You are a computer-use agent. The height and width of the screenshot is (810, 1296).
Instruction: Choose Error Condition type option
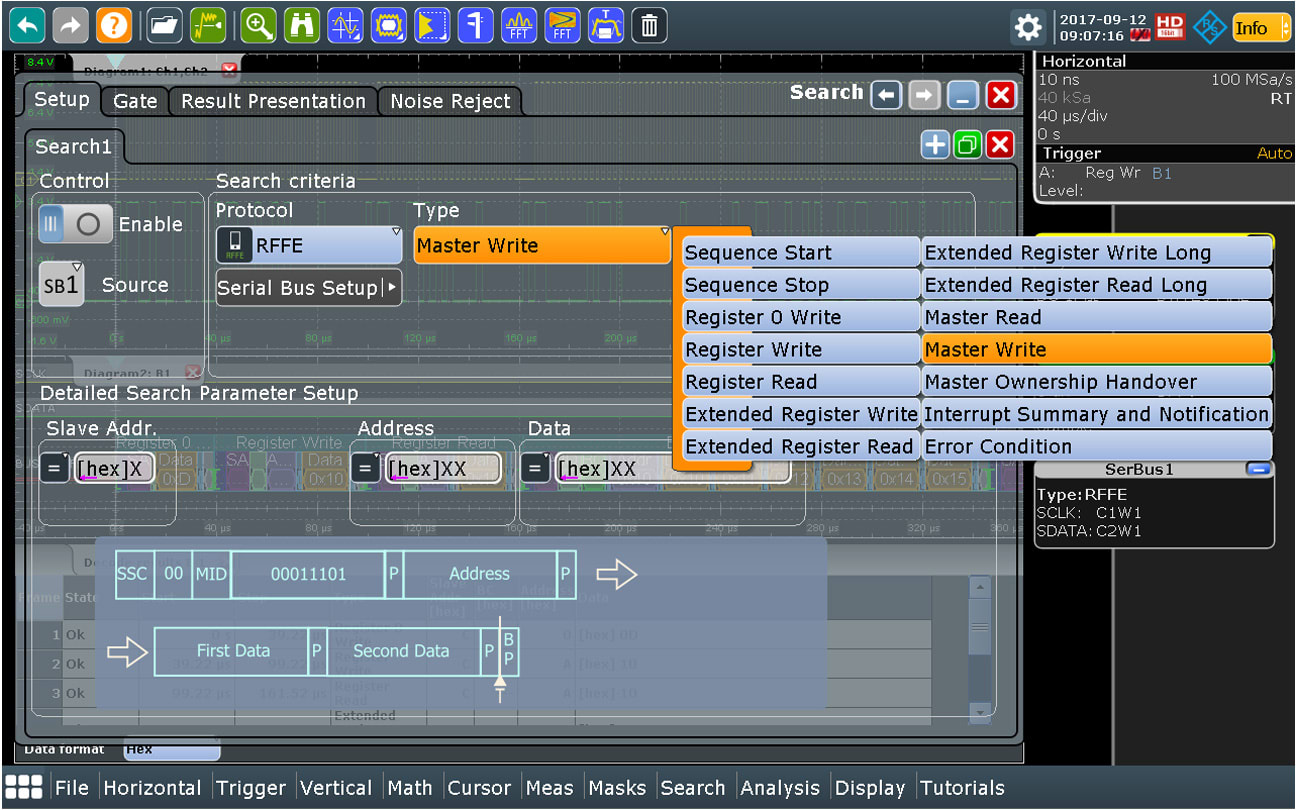click(x=1097, y=446)
